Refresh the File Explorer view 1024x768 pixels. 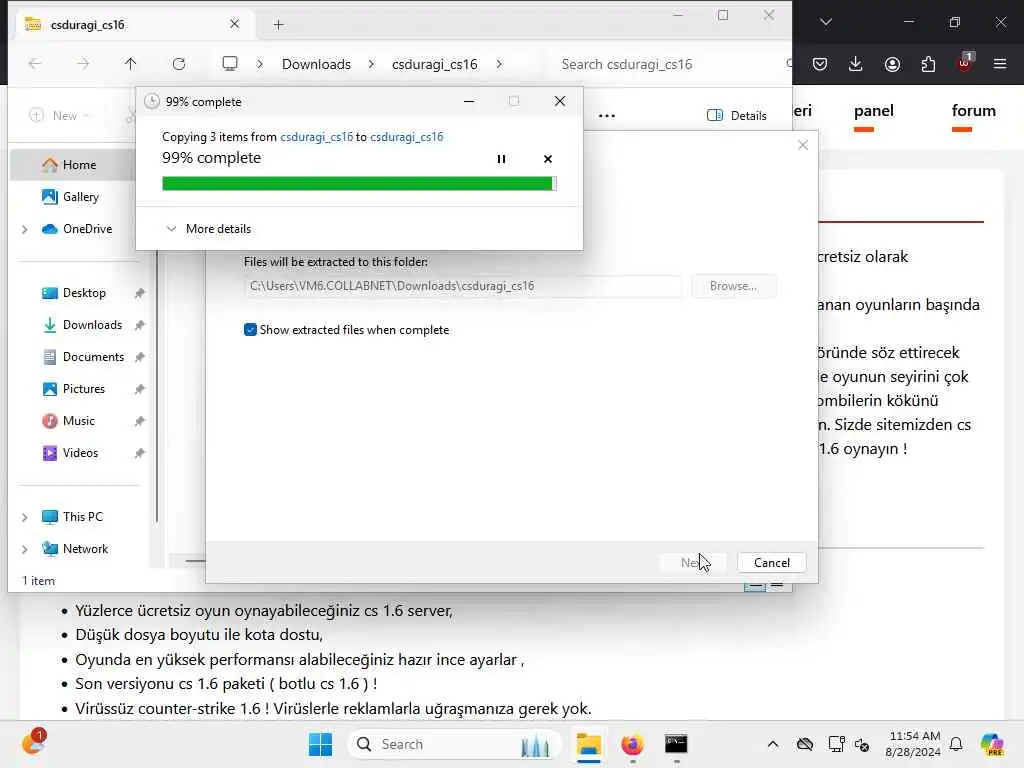[x=178, y=63]
